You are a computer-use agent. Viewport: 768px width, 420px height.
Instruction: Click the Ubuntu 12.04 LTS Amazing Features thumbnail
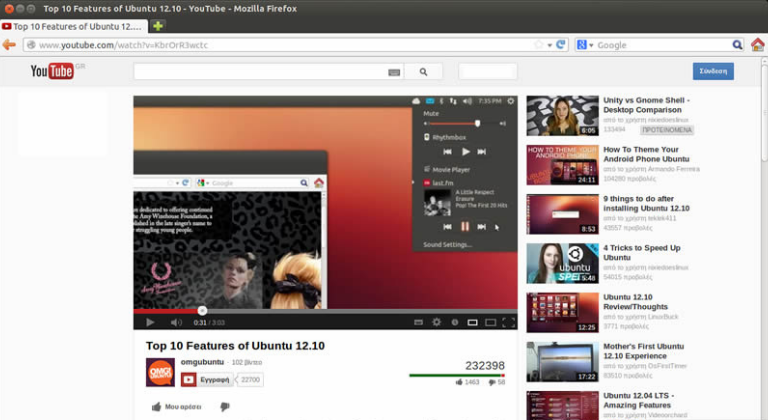pos(562,405)
